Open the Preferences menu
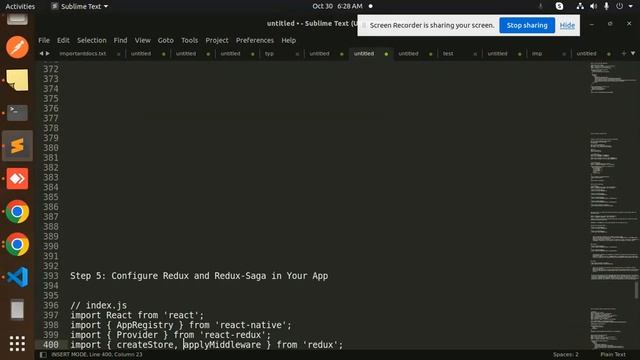 pos(255,40)
